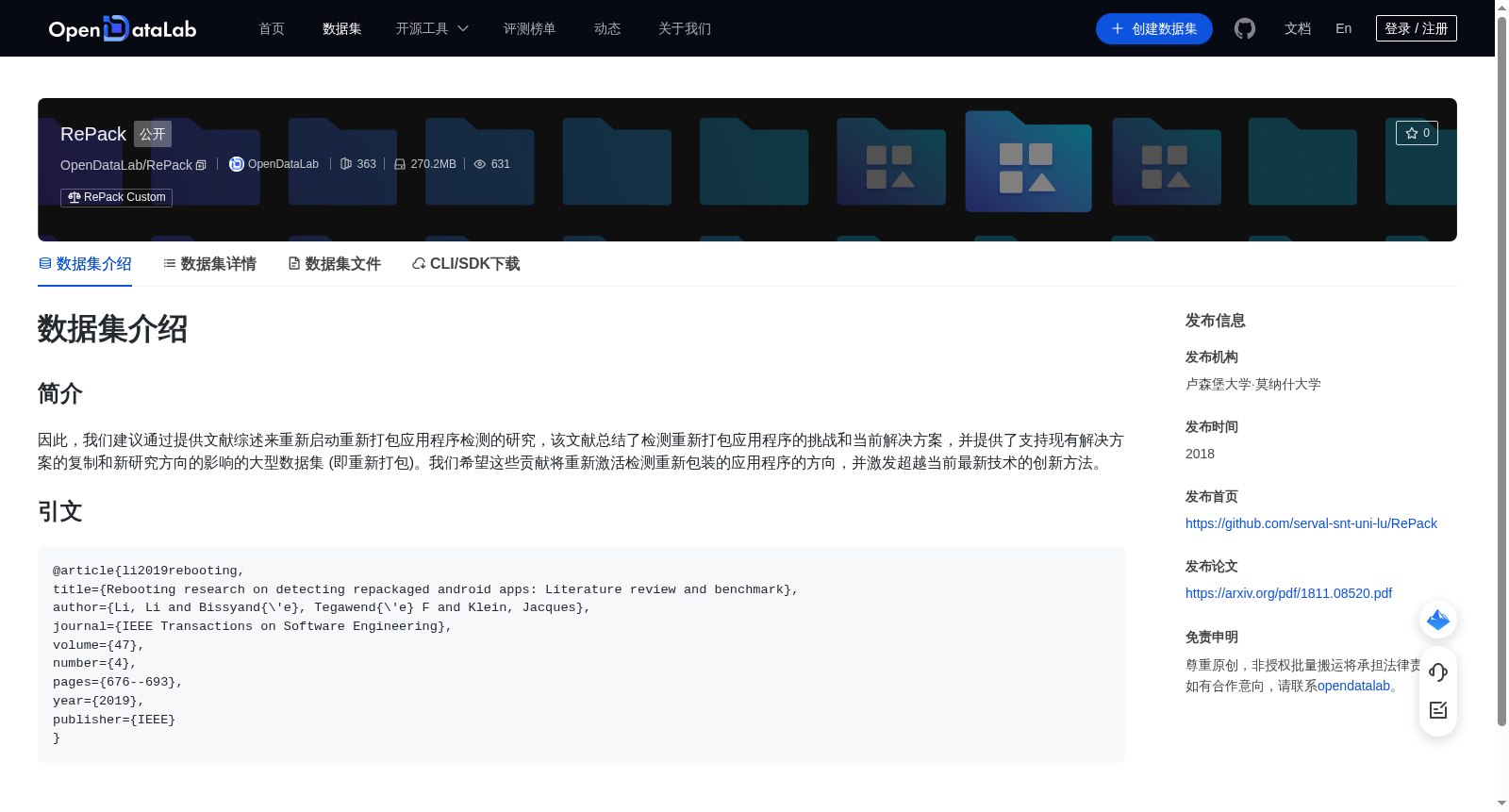The width and height of the screenshot is (1509, 812).
Task: Click the 270.2MB size icon
Action: tap(400, 164)
